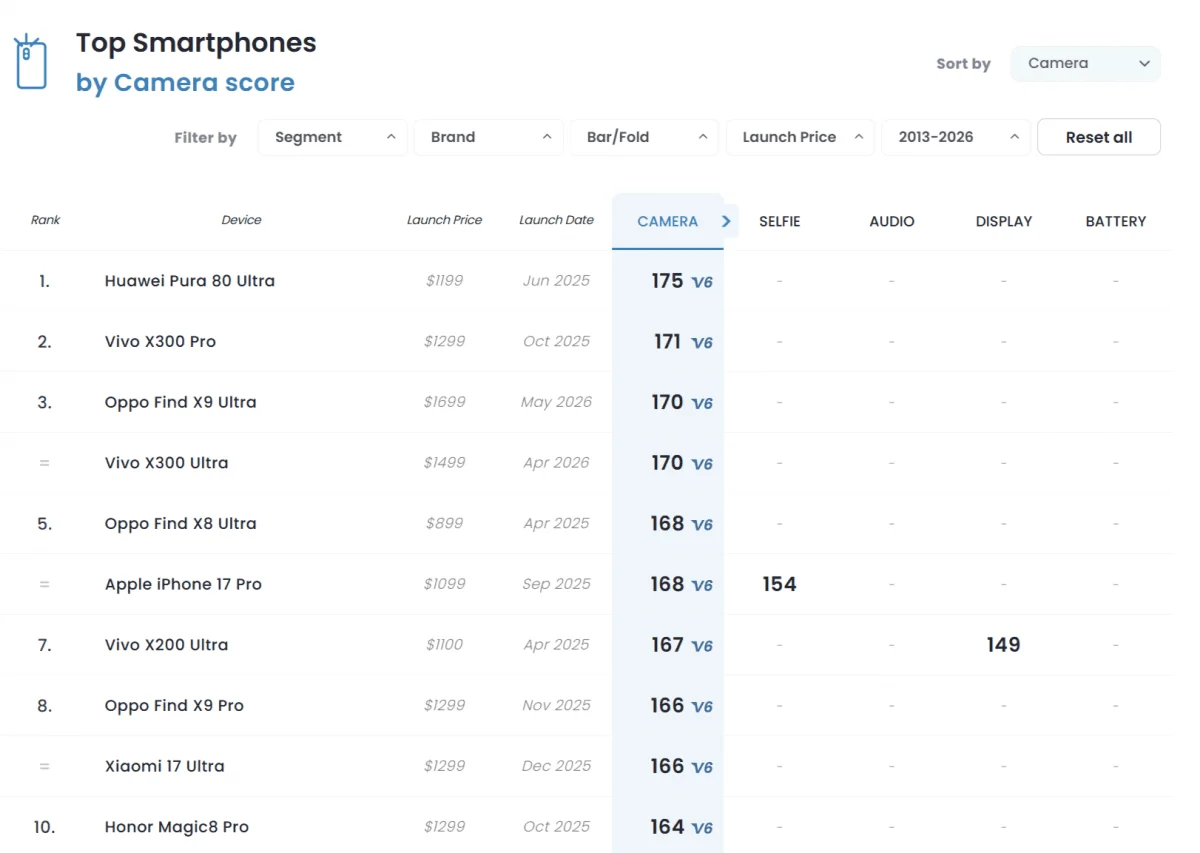
Task: Click the V6 badge for Xiaomi 17 Ultra
Action: [702, 768]
